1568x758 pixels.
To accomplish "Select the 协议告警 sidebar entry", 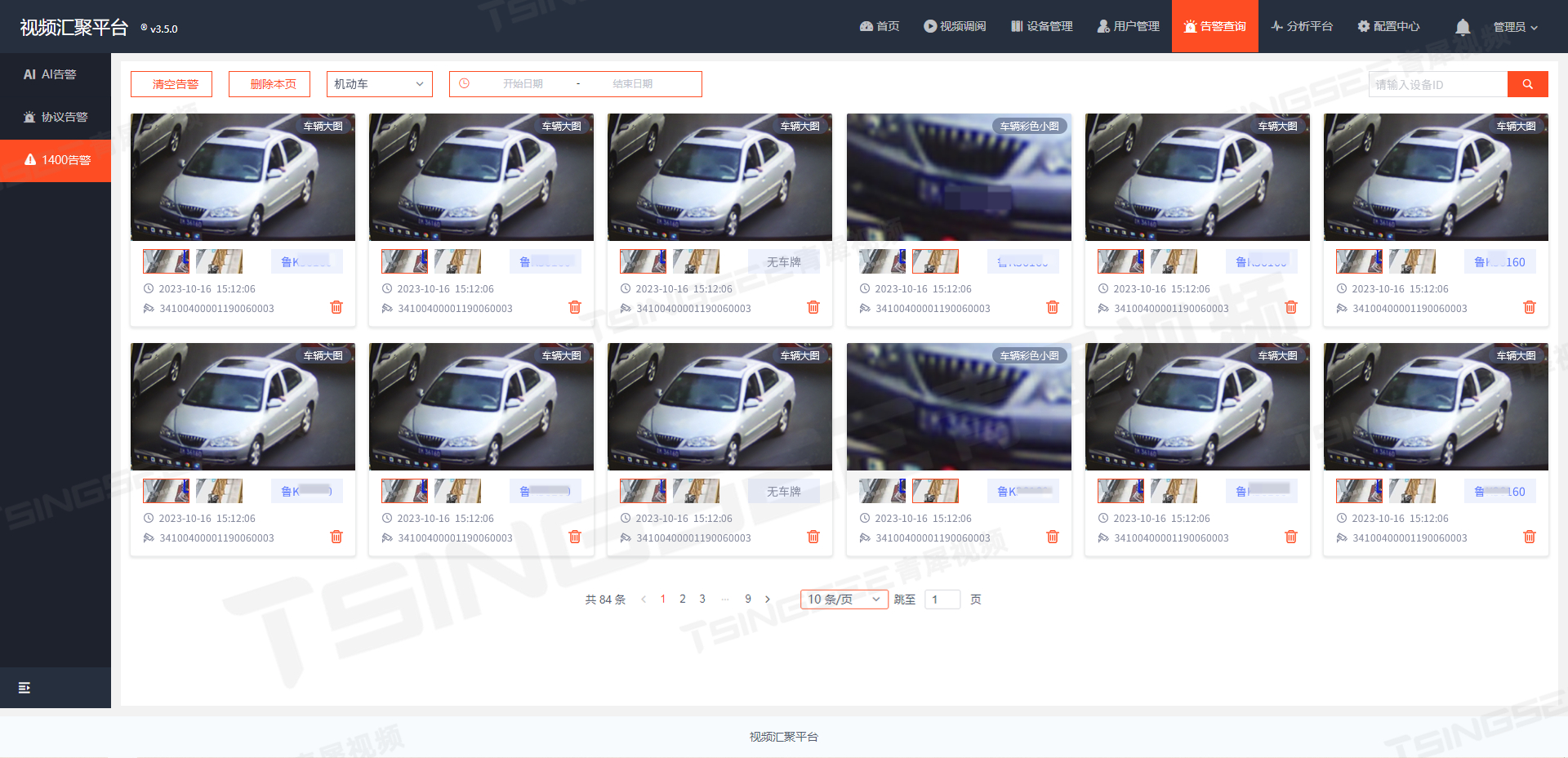I will click(x=55, y=117).
